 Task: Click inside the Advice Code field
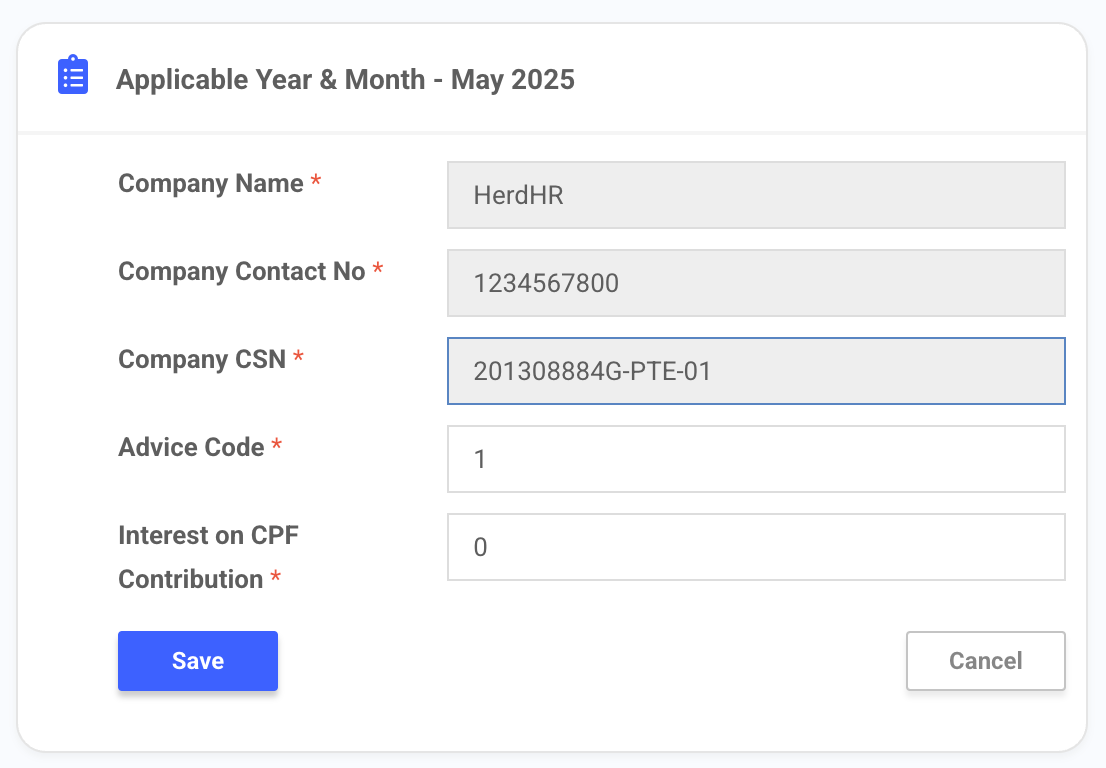click(755, 459)
